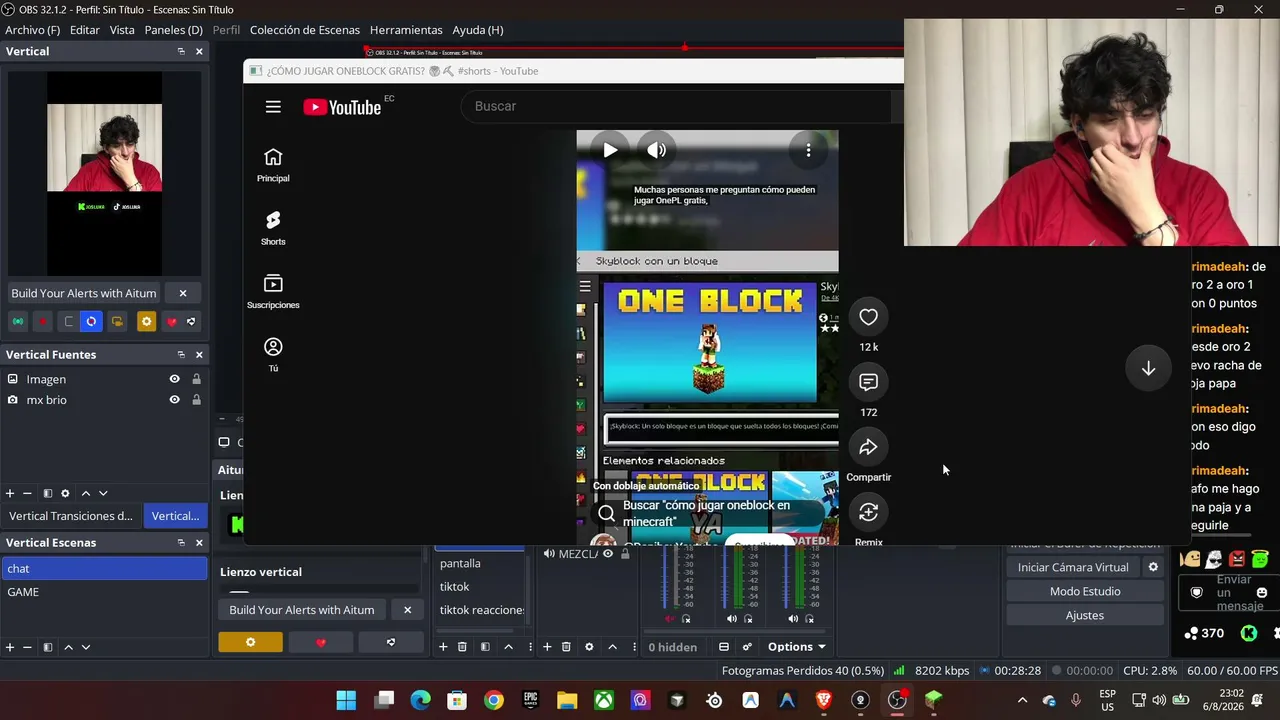This screenshot has width=1280, height=720.
Task: Move scene down in Vertical Escenas
Action: tap(86, 647)
